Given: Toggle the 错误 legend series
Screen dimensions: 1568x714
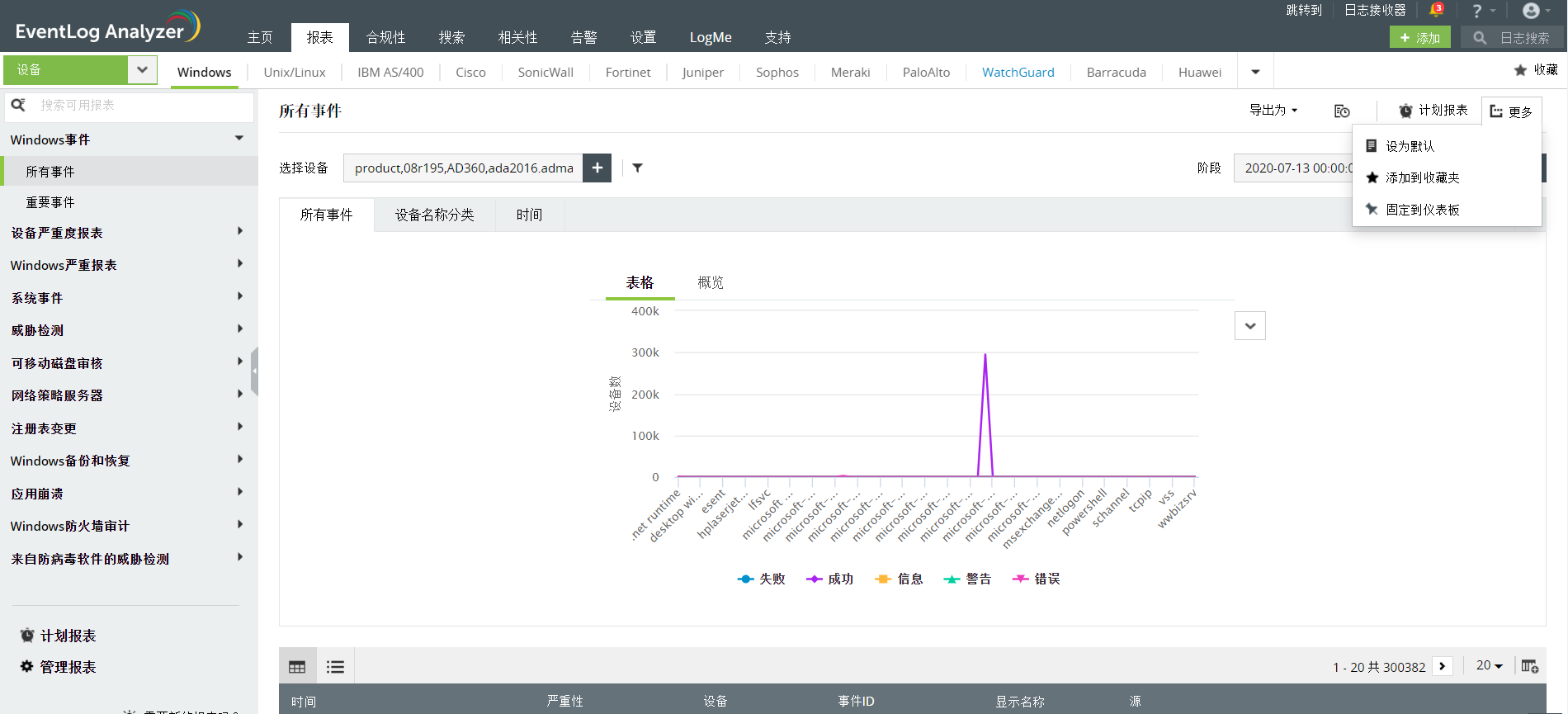Looking at the screenshot, I should [x=1037, y=579].
